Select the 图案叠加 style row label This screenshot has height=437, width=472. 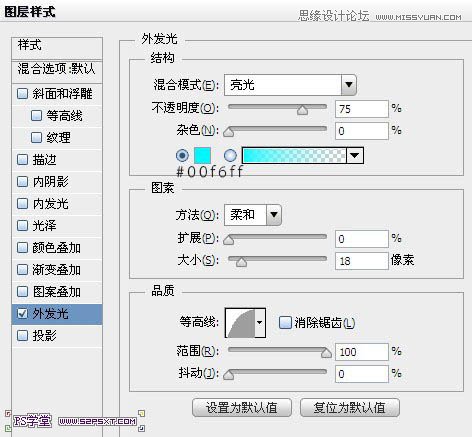[x=57, y=292]
